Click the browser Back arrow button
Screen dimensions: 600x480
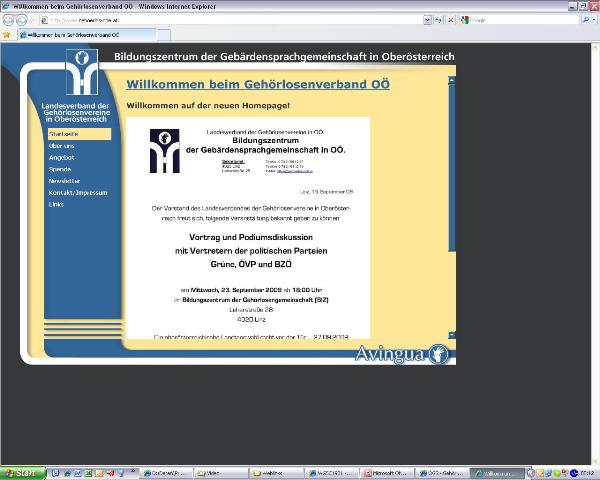tap(8, 19)
